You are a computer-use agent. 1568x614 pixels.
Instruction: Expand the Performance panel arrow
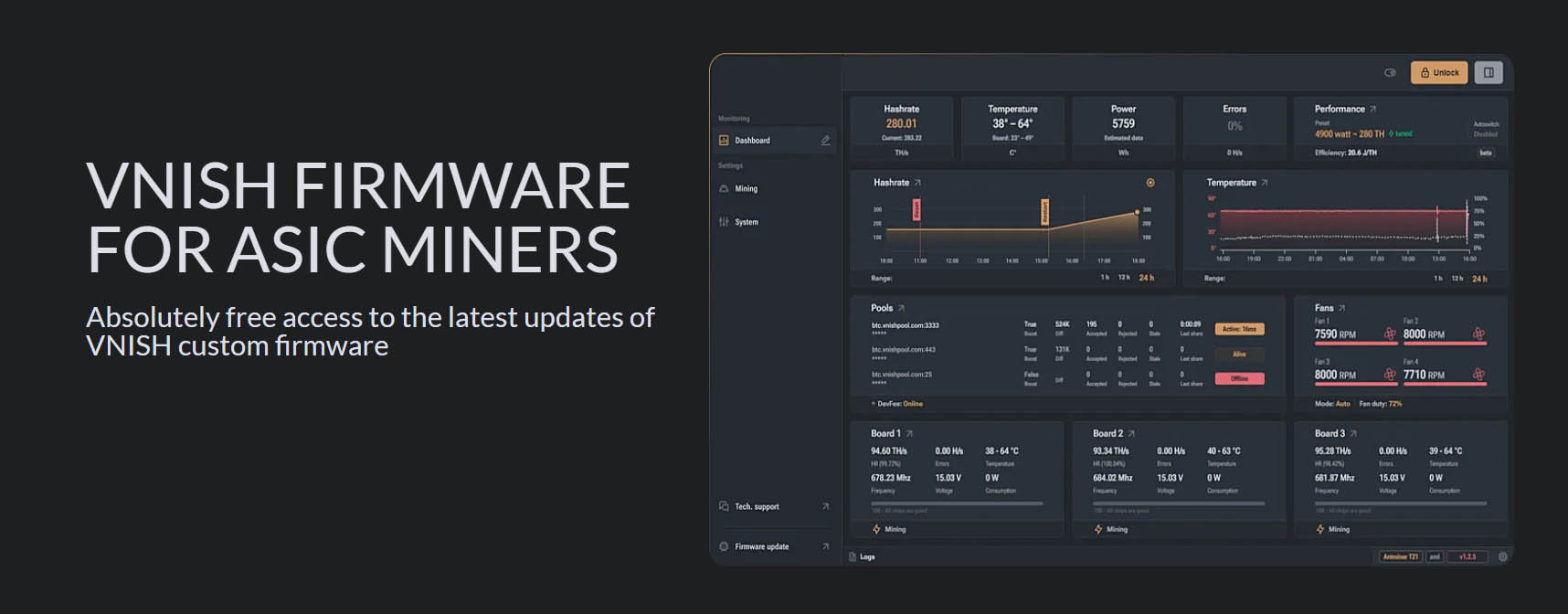click(1372, 109)
